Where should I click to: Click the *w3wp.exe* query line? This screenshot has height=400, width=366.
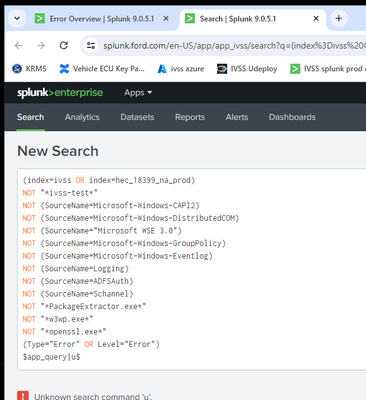coord(58,319)
